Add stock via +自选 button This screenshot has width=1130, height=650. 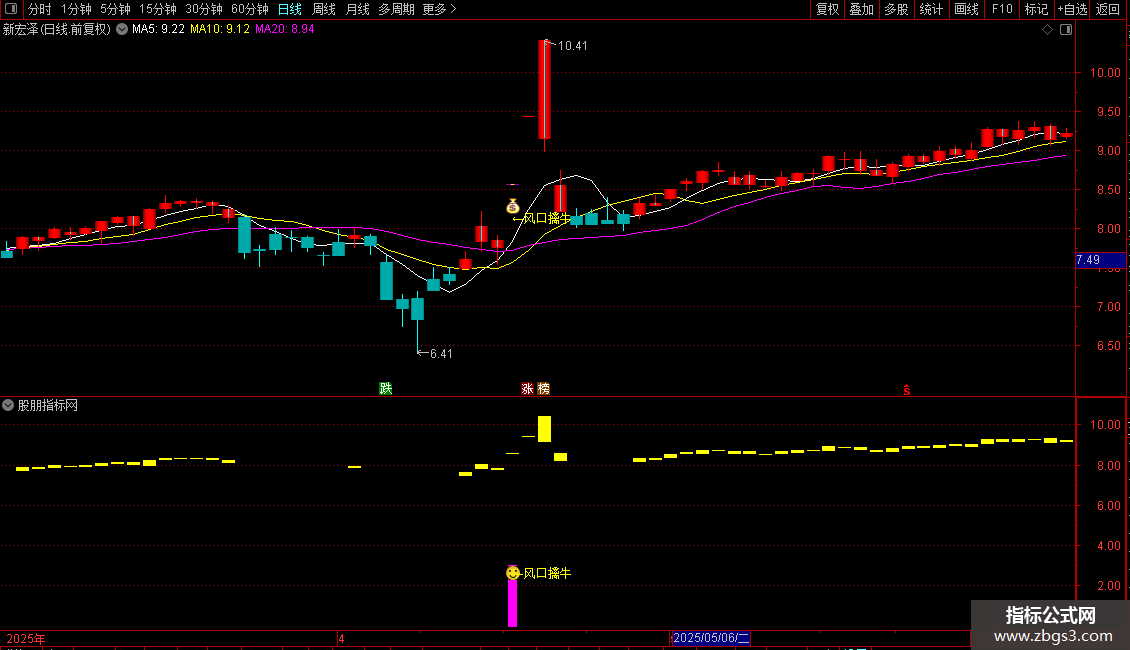coord(1072,9)
